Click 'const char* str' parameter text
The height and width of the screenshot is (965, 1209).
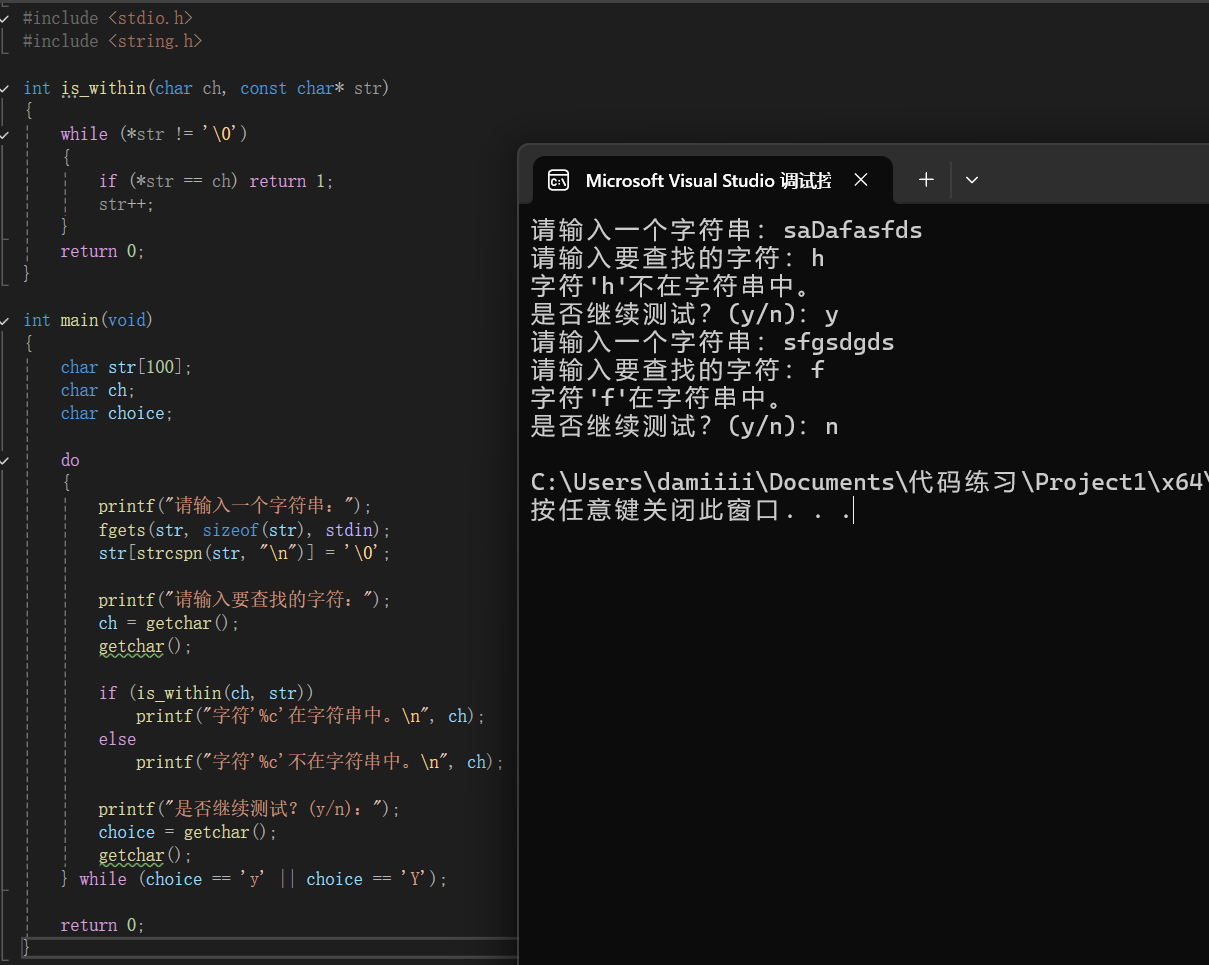311,88
